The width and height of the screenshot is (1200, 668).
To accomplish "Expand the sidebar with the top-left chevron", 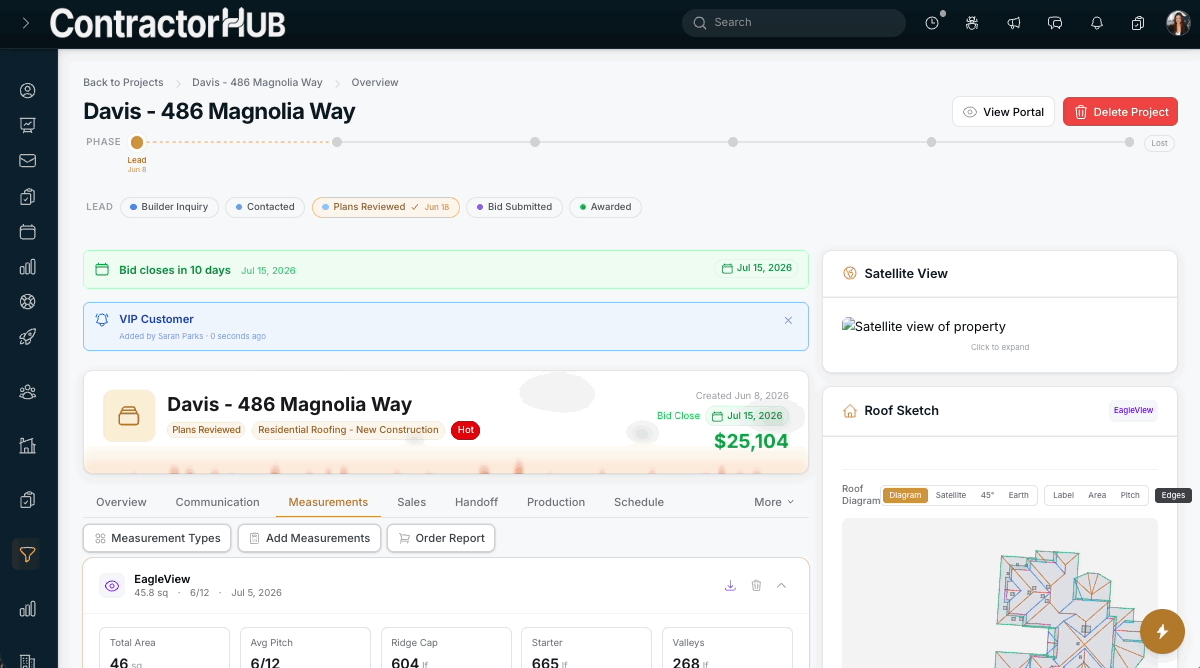I will (25, 22).
